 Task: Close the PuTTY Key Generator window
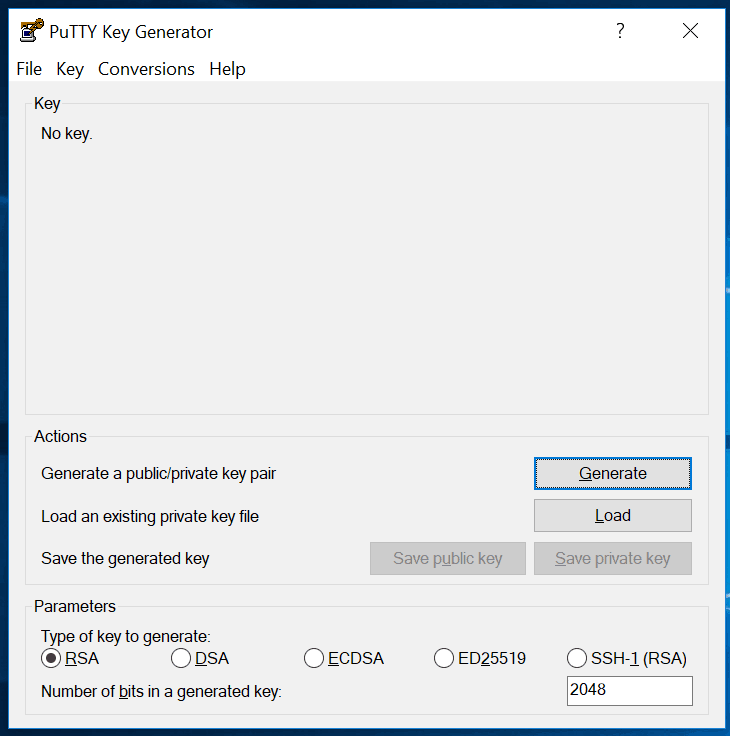(x=690, y=31)
